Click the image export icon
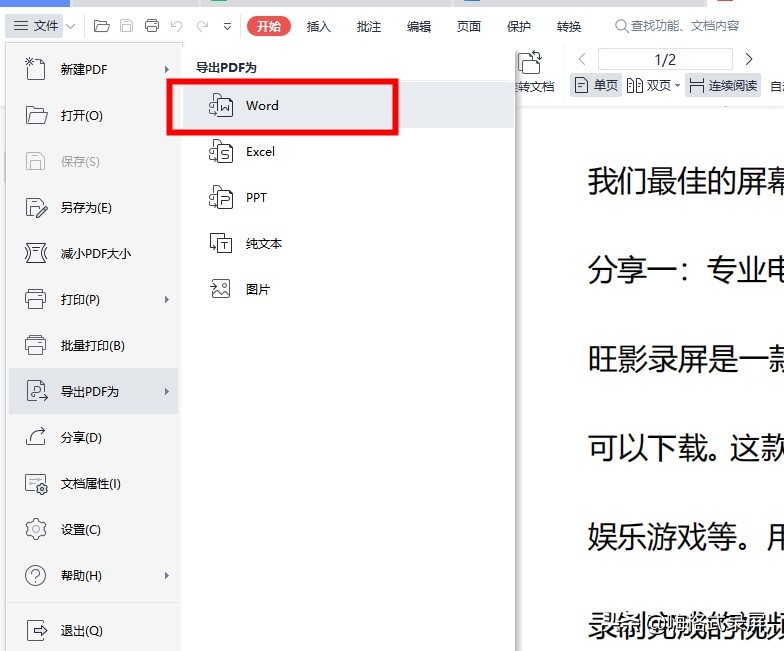This screenshot has width=784, height=651. (x=220, y=288)
